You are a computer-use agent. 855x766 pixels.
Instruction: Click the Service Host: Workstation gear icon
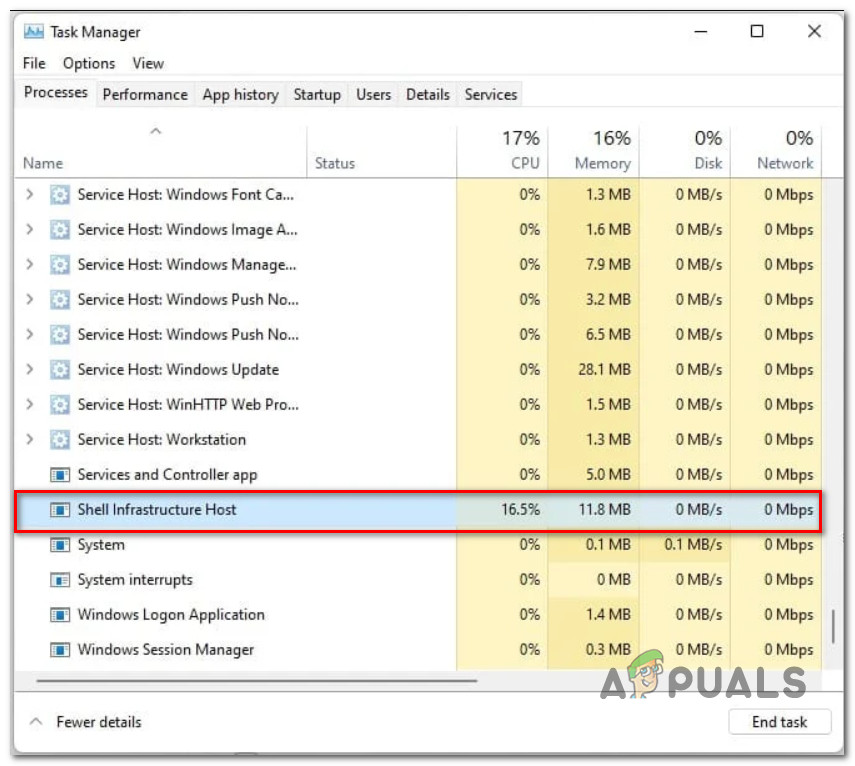pos(60,440)
